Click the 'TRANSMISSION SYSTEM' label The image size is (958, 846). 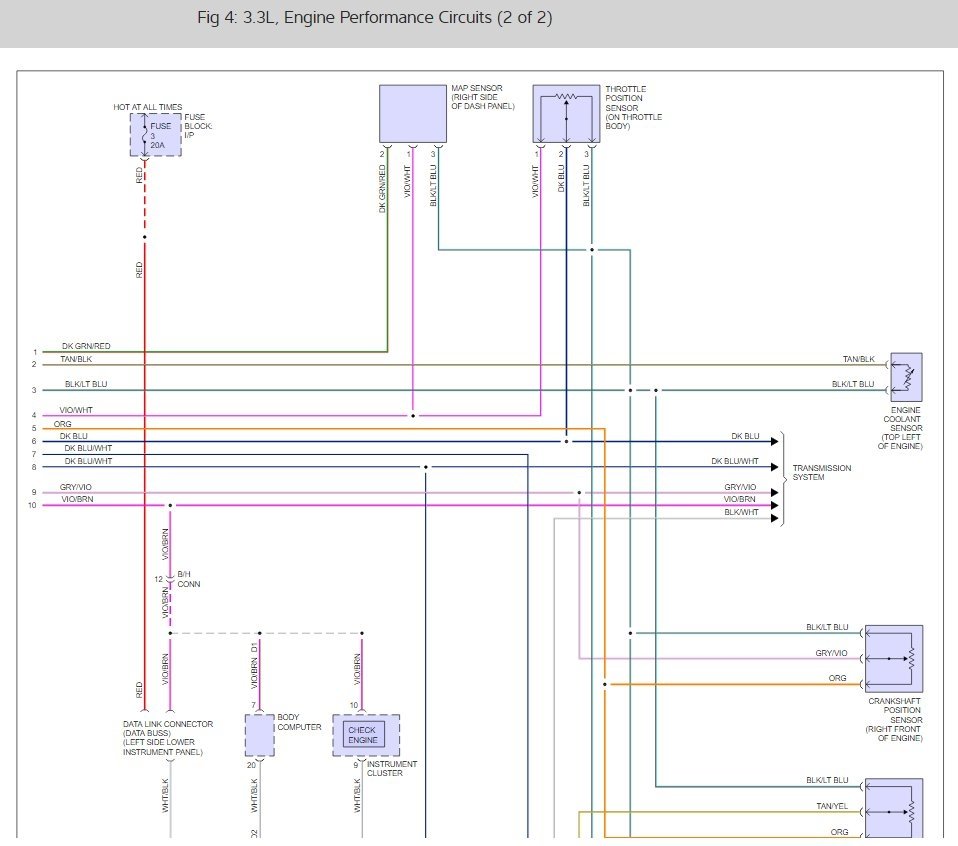pos(822,472)
